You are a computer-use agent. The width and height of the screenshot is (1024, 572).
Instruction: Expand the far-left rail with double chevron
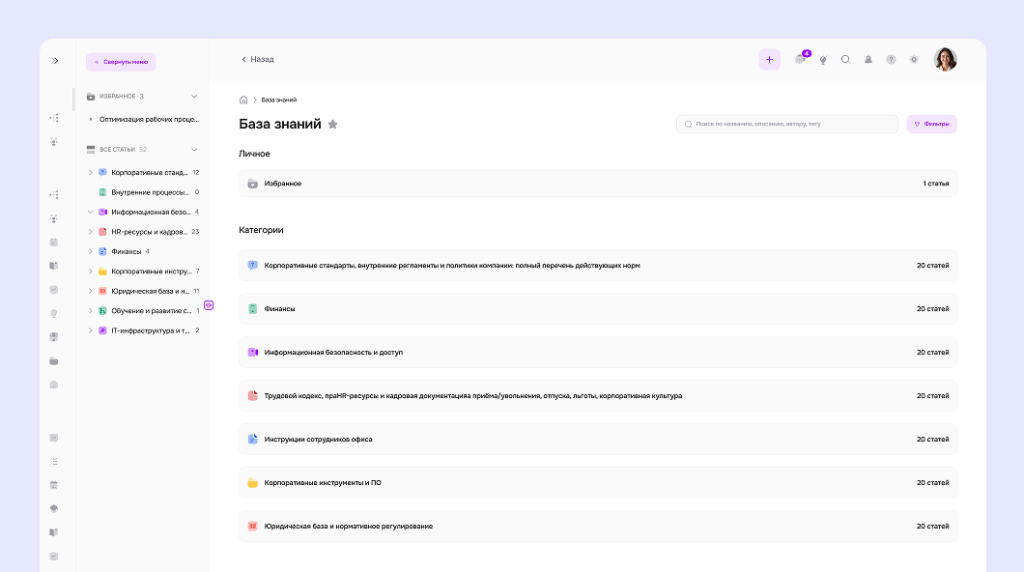[x=55, y=61]
